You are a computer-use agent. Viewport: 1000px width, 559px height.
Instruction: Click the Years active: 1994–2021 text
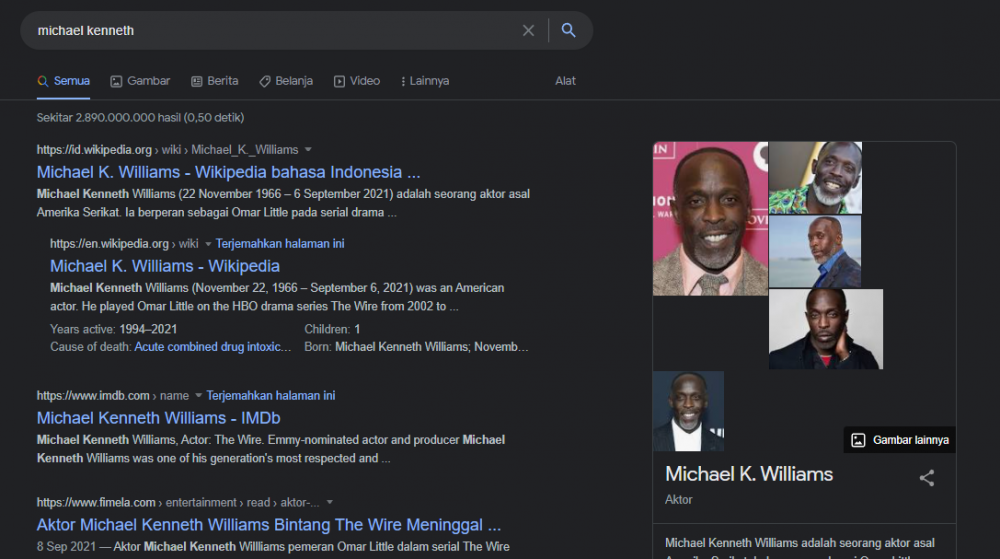(114, 329)
